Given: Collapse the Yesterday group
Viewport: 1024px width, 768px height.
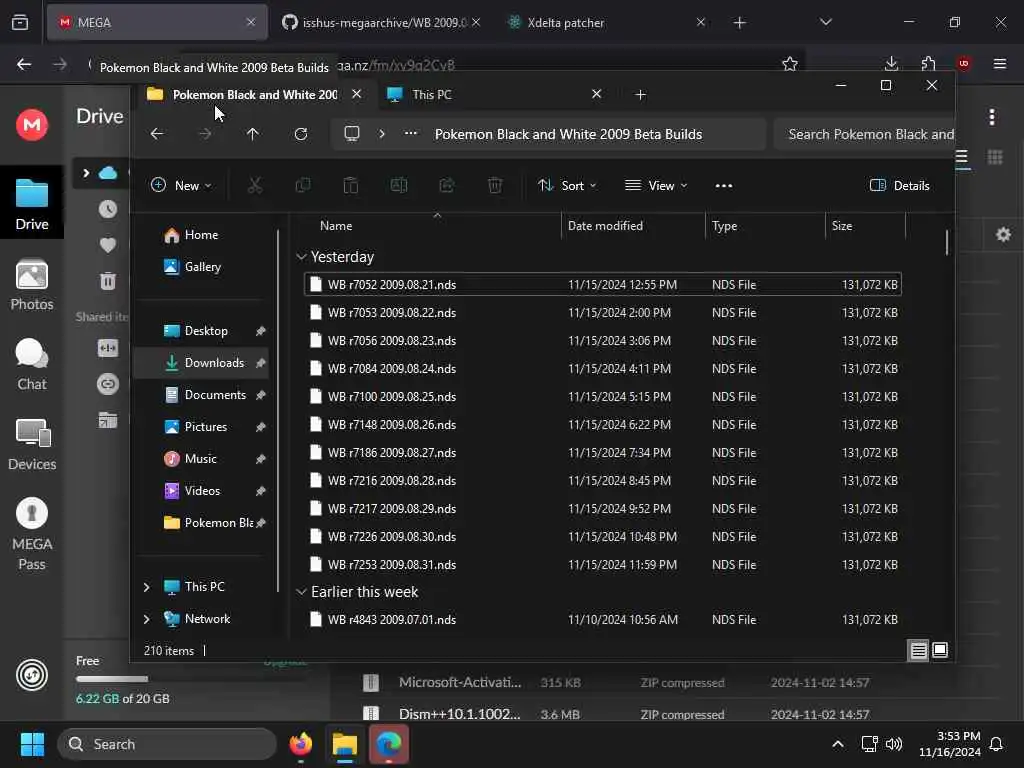Looking at the screenshot, I should (301, 257).
